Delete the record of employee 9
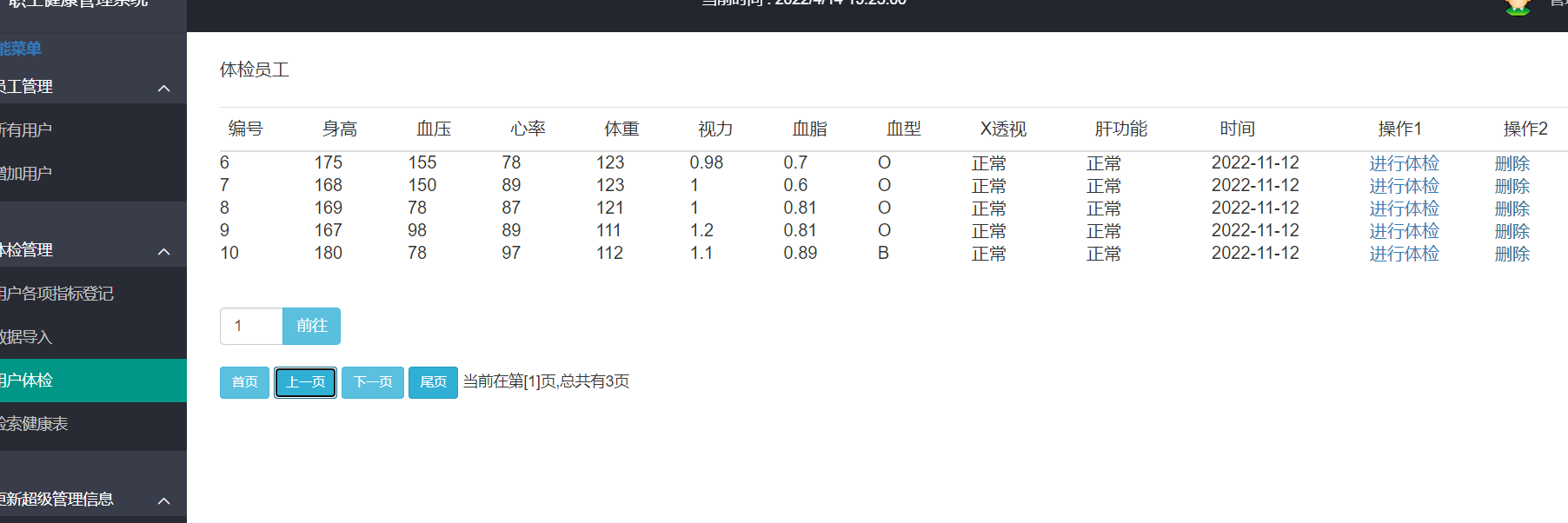The image size is (1568, 523). click(1512, 231)
